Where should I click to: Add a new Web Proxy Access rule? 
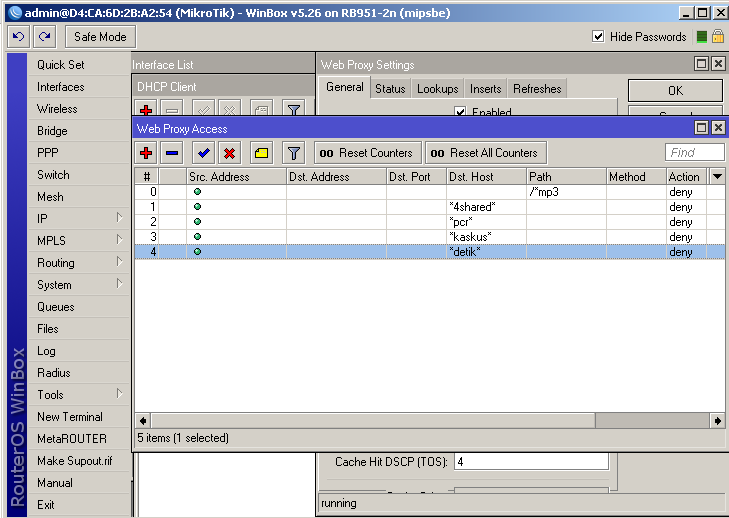click(x=146, y=153)
